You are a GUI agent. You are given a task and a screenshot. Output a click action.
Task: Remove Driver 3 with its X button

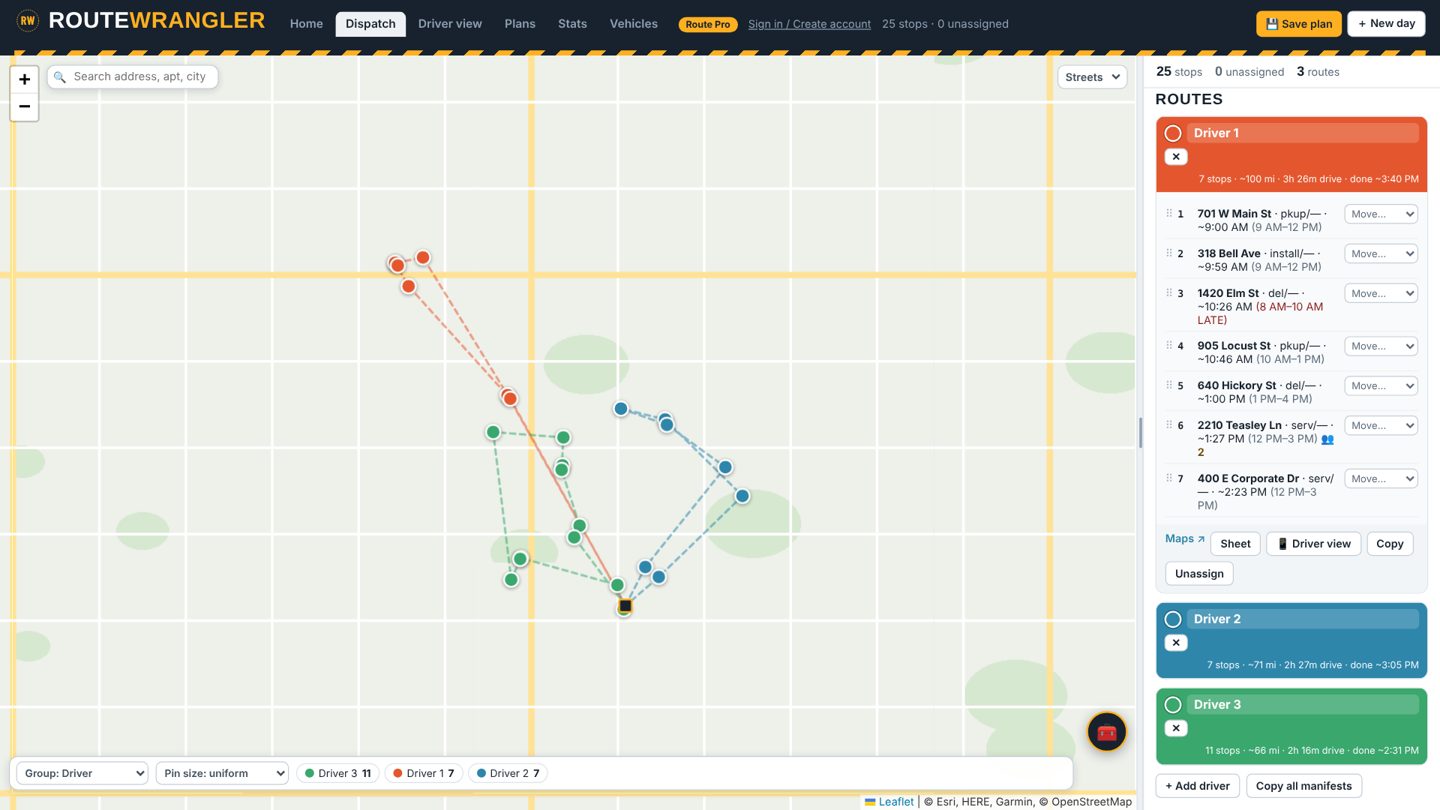pos(1176,728)
